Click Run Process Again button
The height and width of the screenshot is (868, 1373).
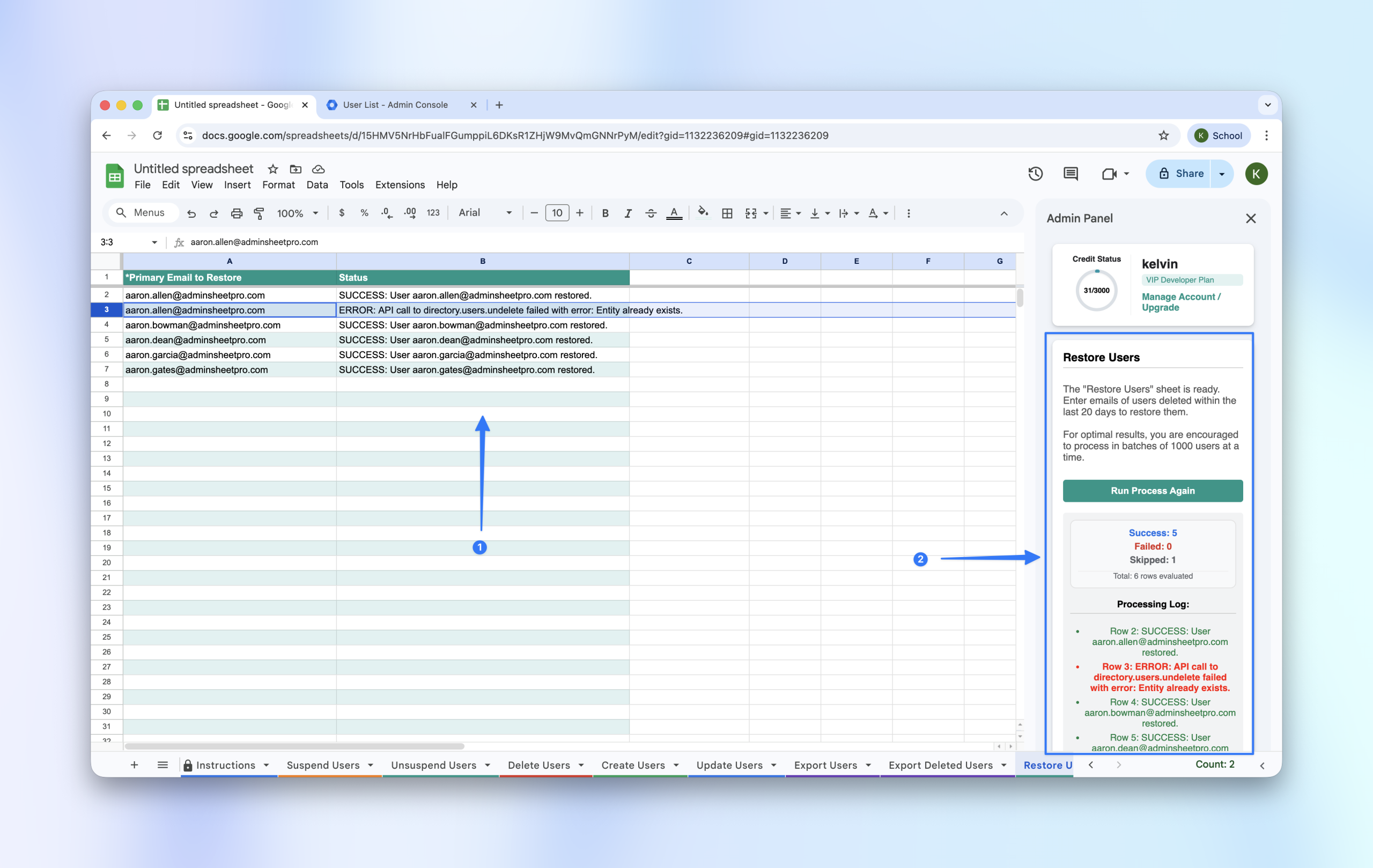tap(1152, 491)
